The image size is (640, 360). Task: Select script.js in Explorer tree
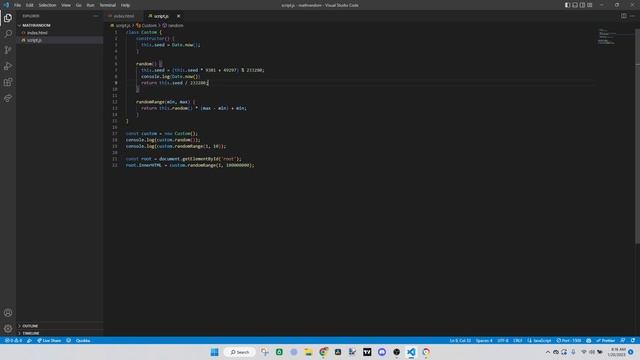(x=60, y=40)
